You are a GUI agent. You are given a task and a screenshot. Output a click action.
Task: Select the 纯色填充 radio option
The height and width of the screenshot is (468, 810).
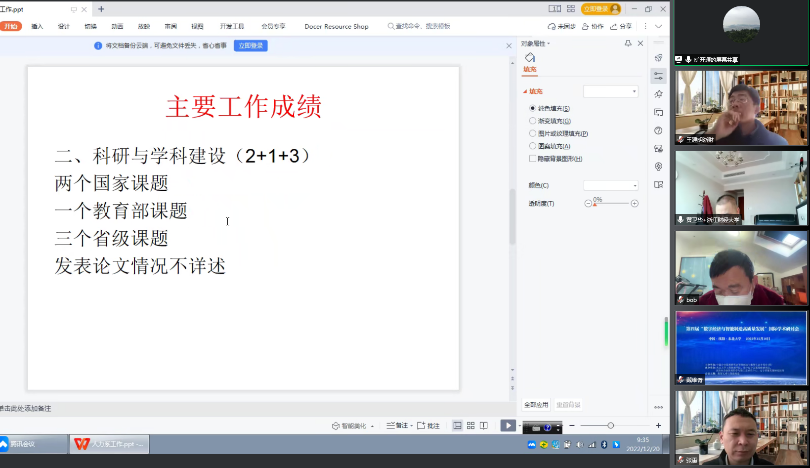pyautogui.click(x=532, y=107)
